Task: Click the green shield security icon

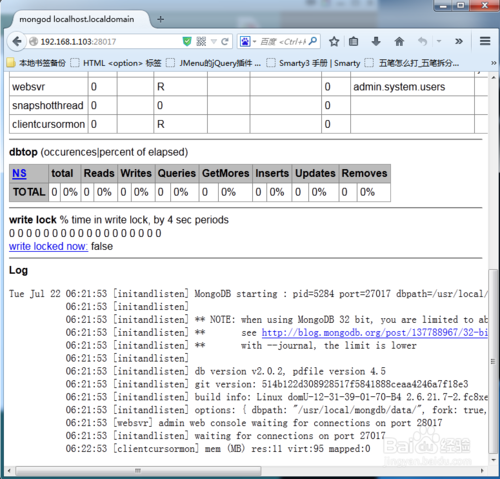Action: click(x=187, y=42)
